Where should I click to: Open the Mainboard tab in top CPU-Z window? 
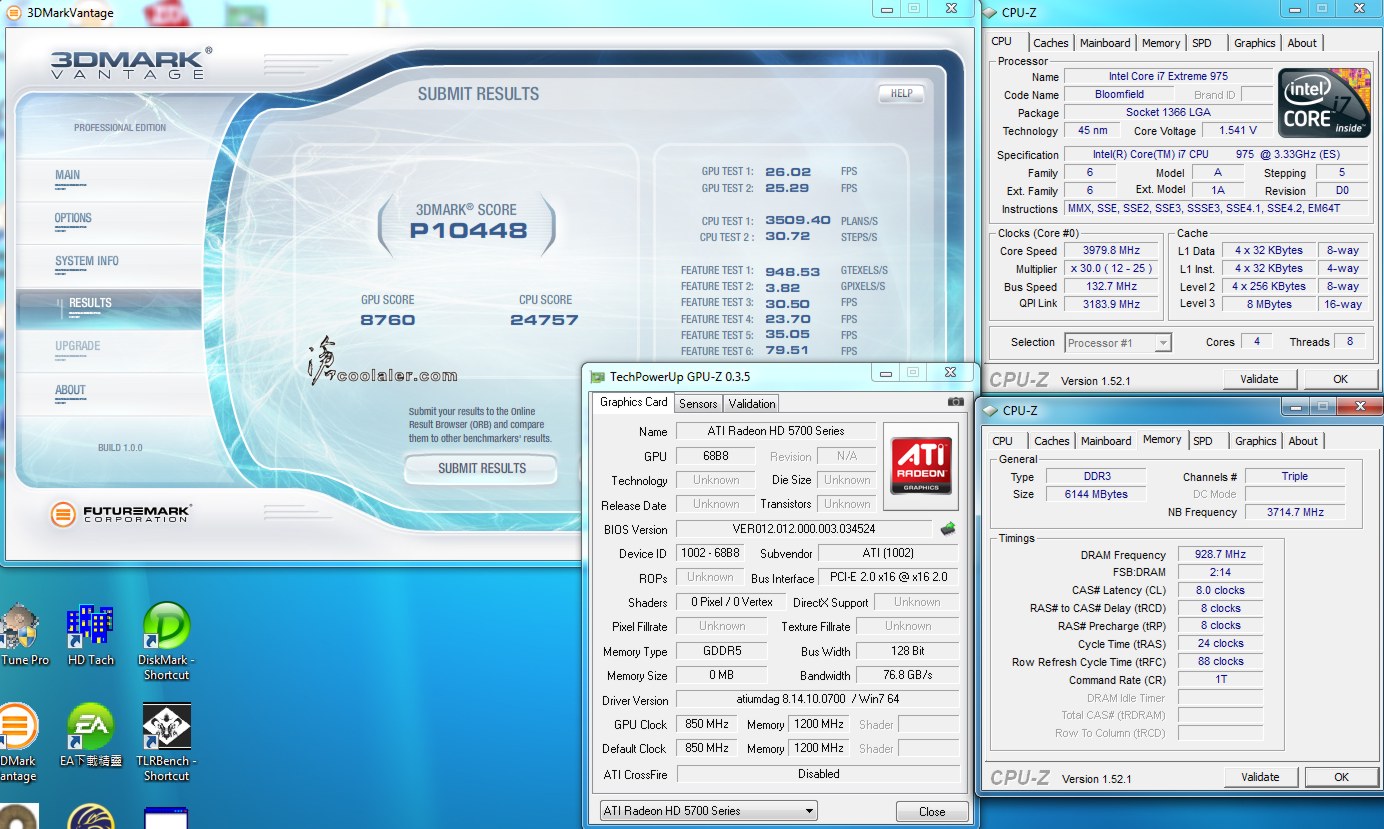1105,43
